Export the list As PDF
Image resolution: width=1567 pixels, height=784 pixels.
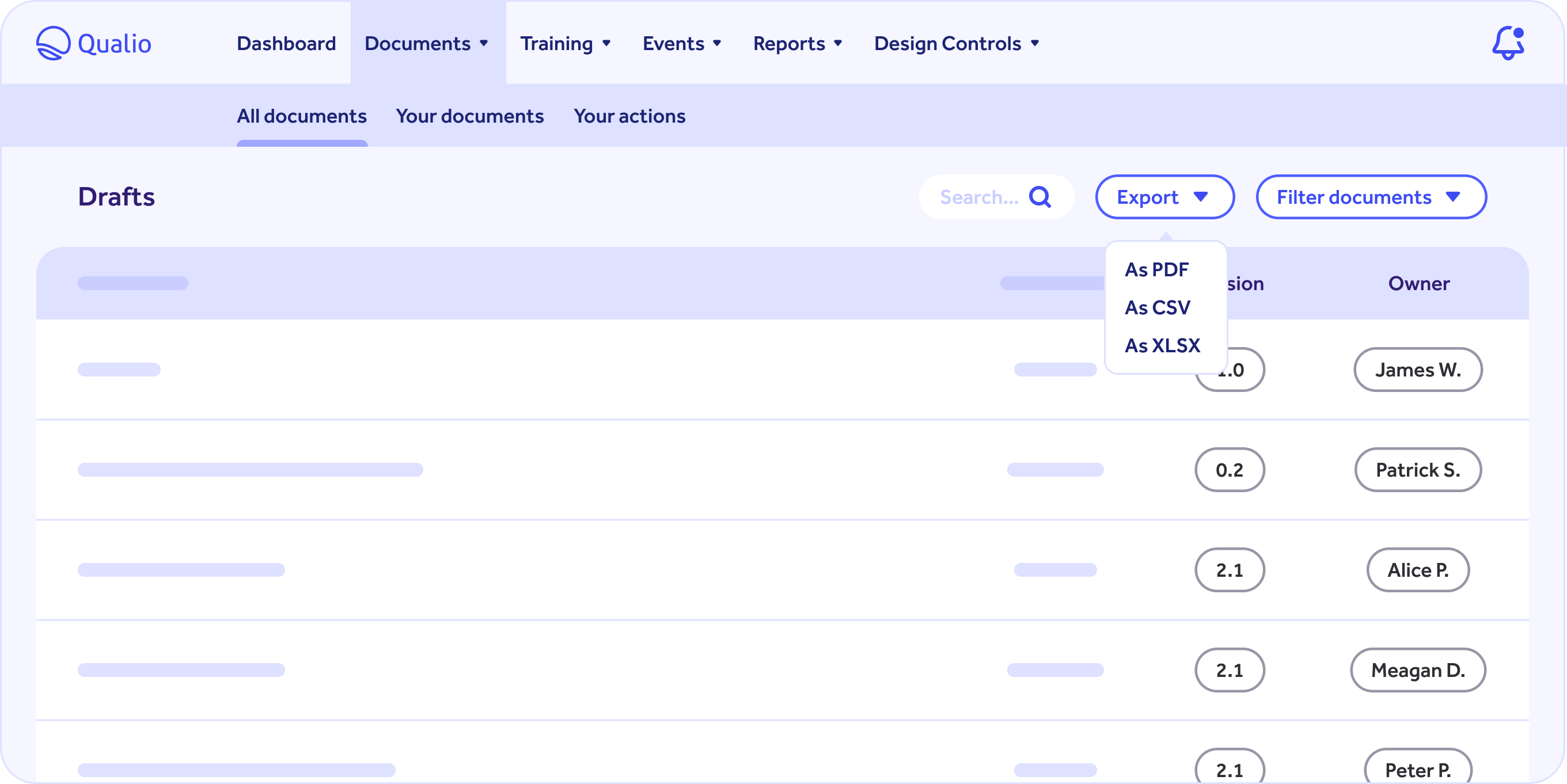(1156, 269)
